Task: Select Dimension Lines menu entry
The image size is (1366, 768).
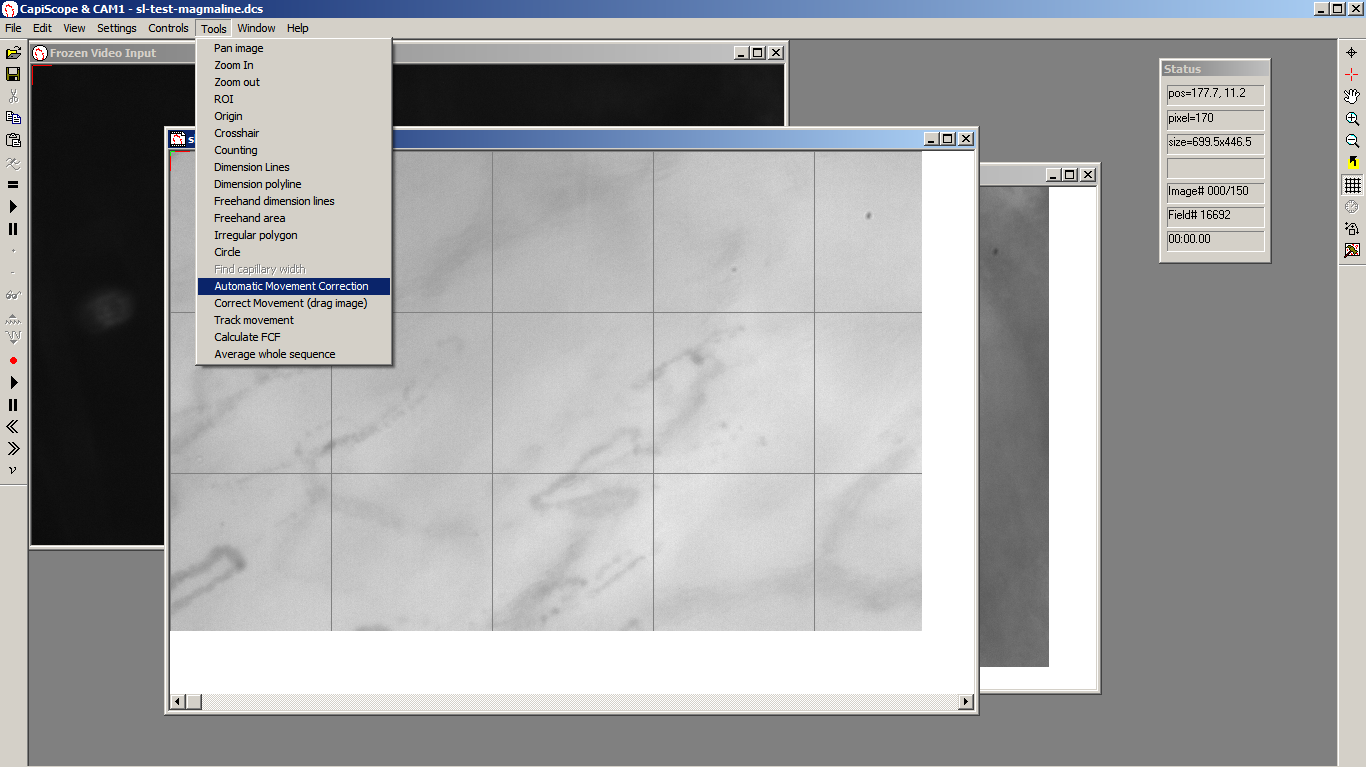Action: point(293,167)
